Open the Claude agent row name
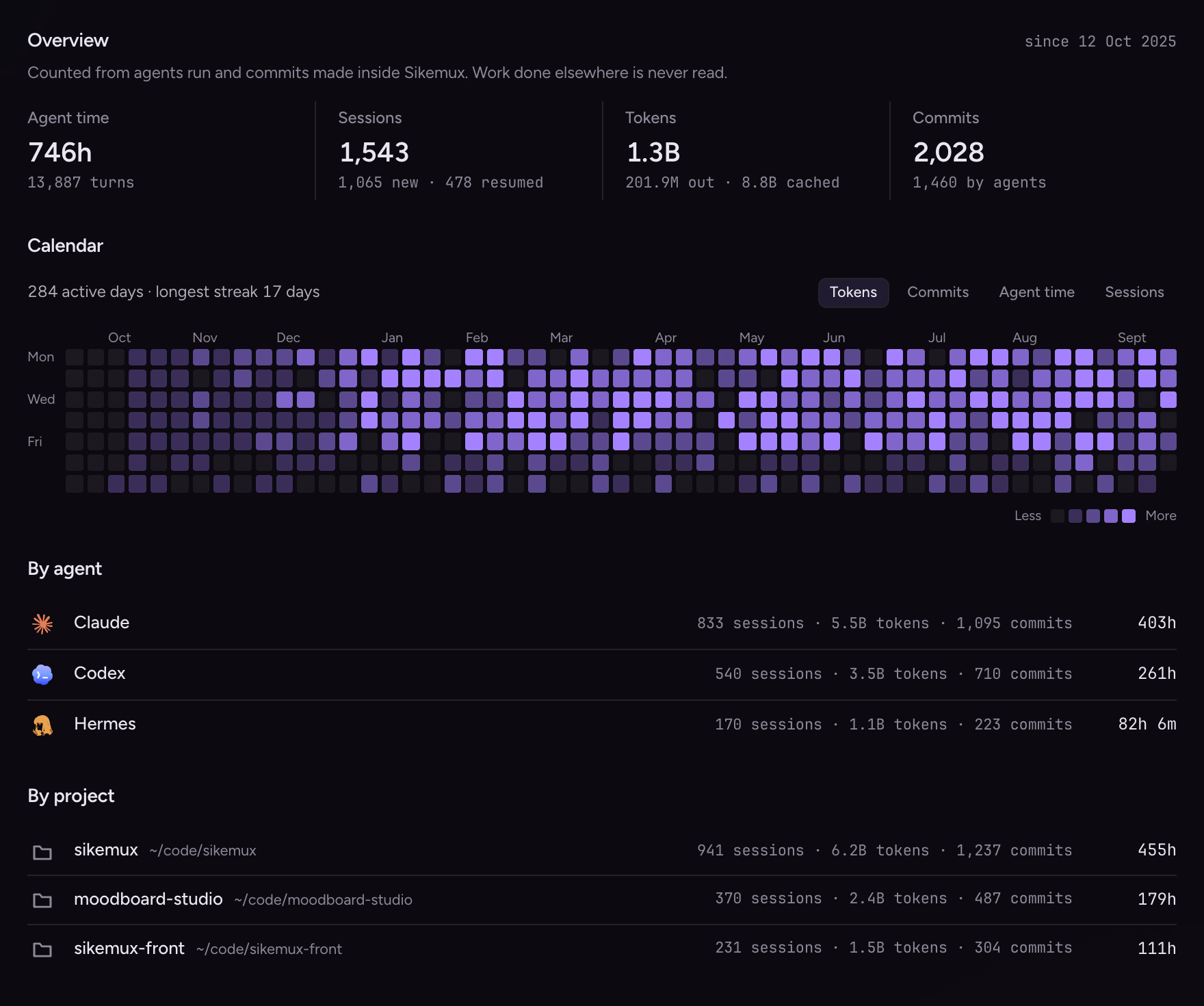Screen dimensions: 1204x1006 tap(101, 623)
